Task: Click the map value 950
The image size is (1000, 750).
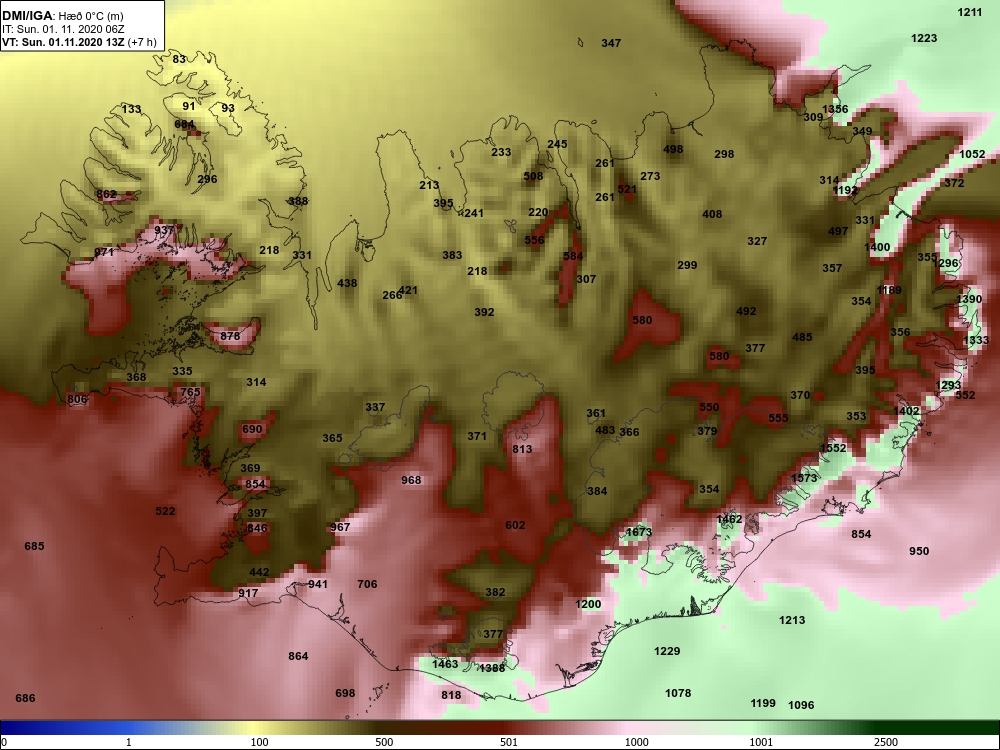Action: [919, 552]
